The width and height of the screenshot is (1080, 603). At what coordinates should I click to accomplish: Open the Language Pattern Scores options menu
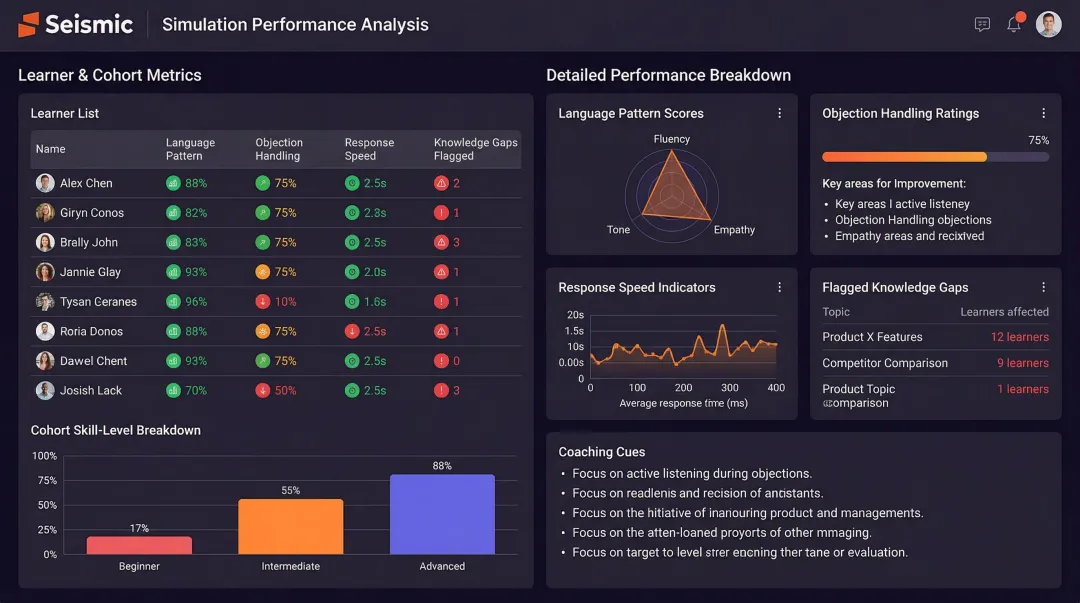[x=780, y=114]
